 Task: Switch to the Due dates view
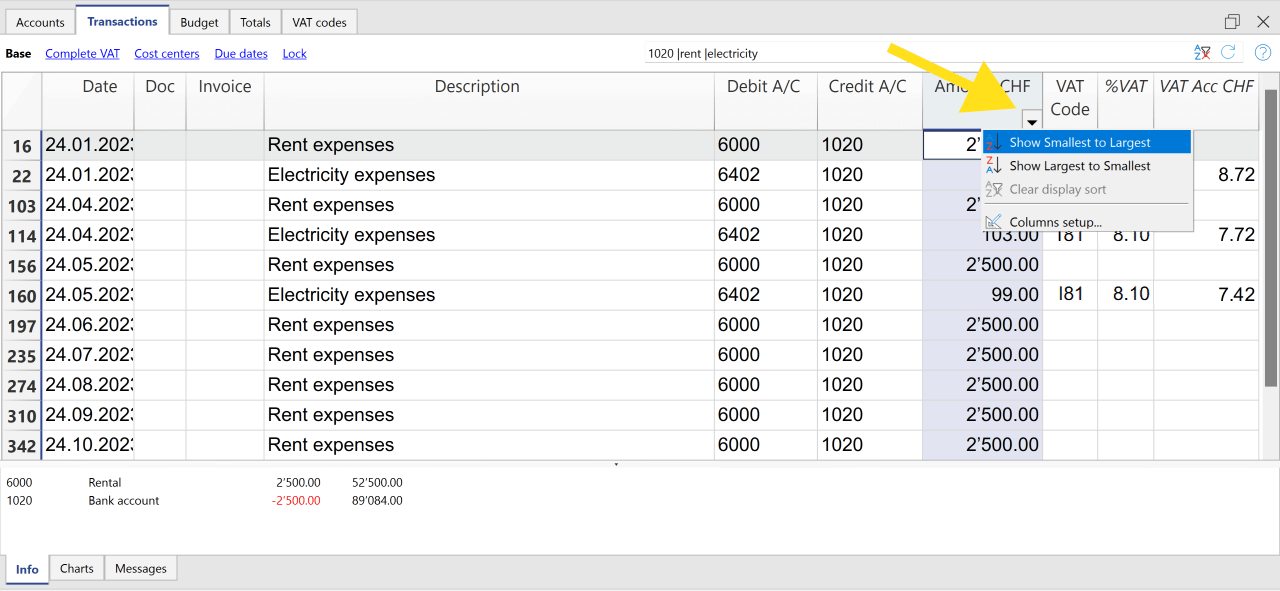(x=241, y=54)
